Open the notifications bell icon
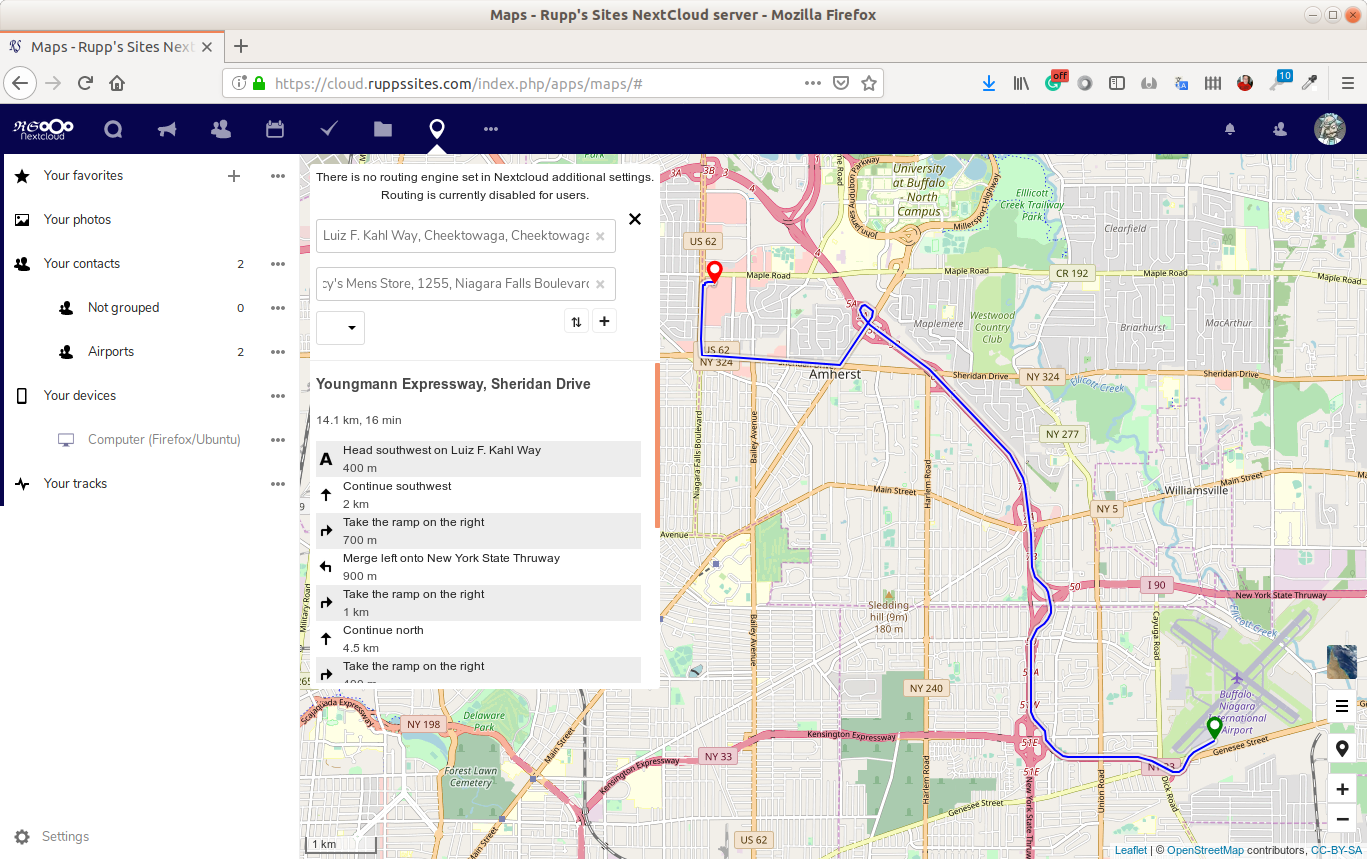This screenshot has width=1367, height=859. [x=1230, y=129]
